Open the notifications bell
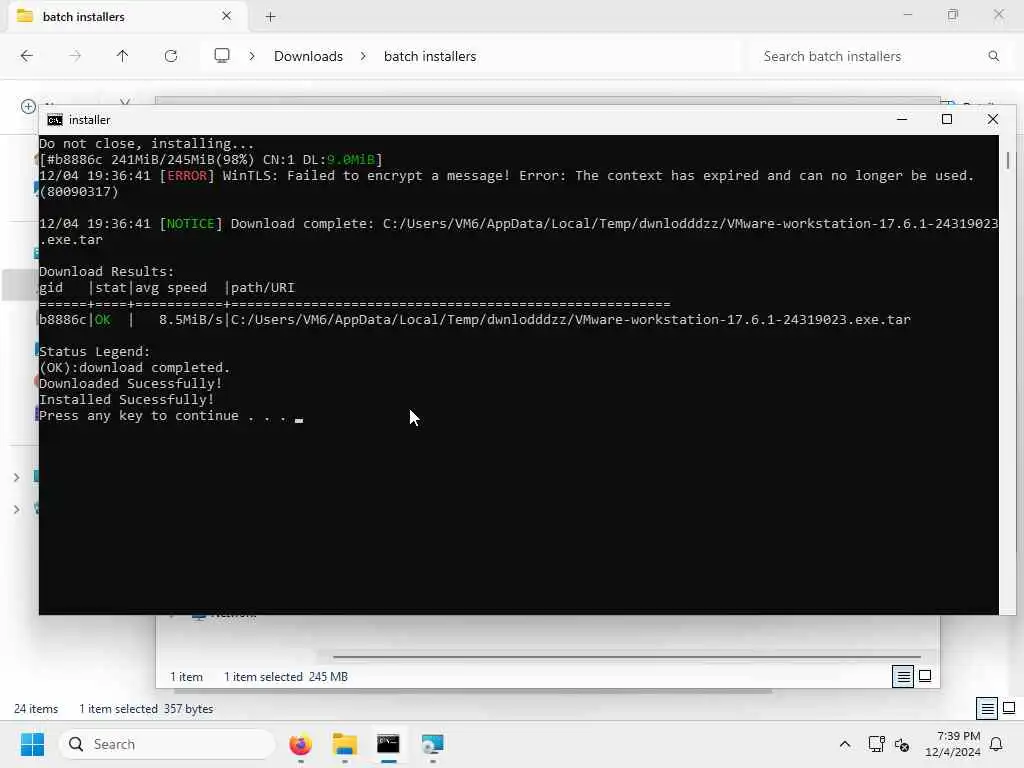 (x=996, y=744)
